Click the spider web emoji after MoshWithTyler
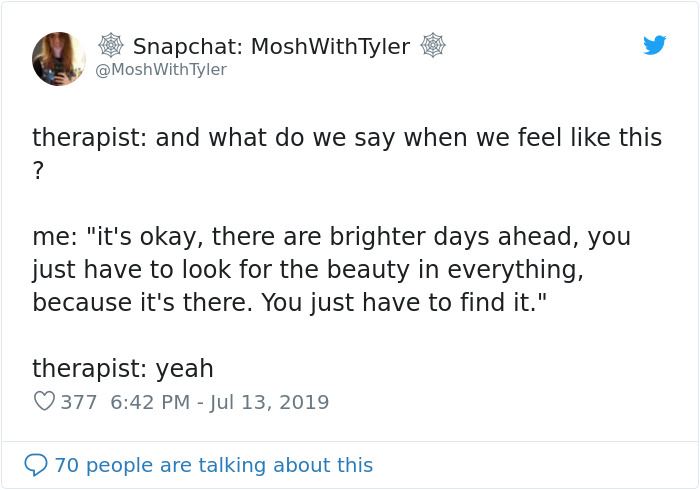The width and height of the screenshot is (700, 490). [432, 46]
